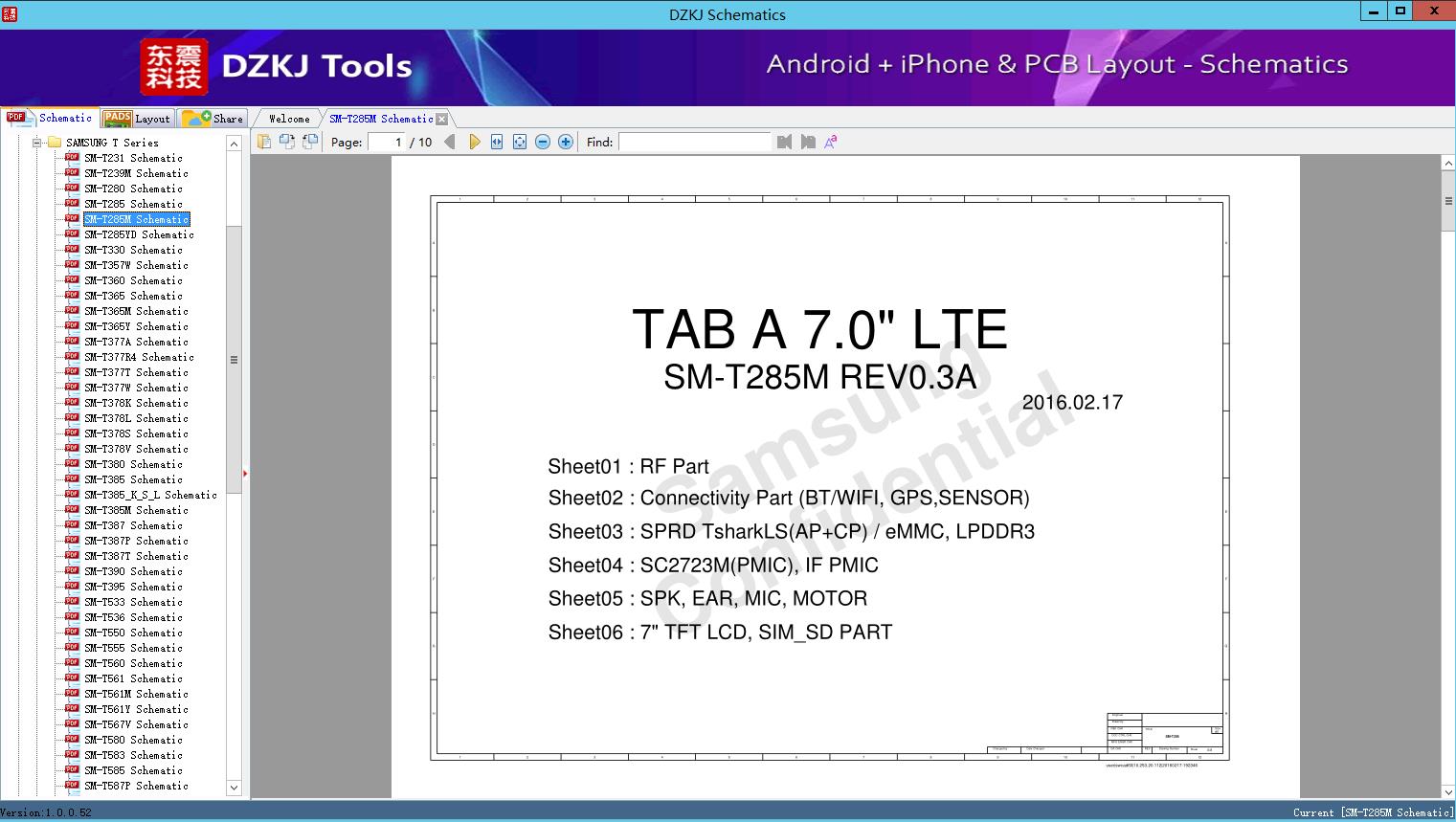Screen dimensions: 1456x822
Task: Zoom in with the plus icon
Action: 566,142
